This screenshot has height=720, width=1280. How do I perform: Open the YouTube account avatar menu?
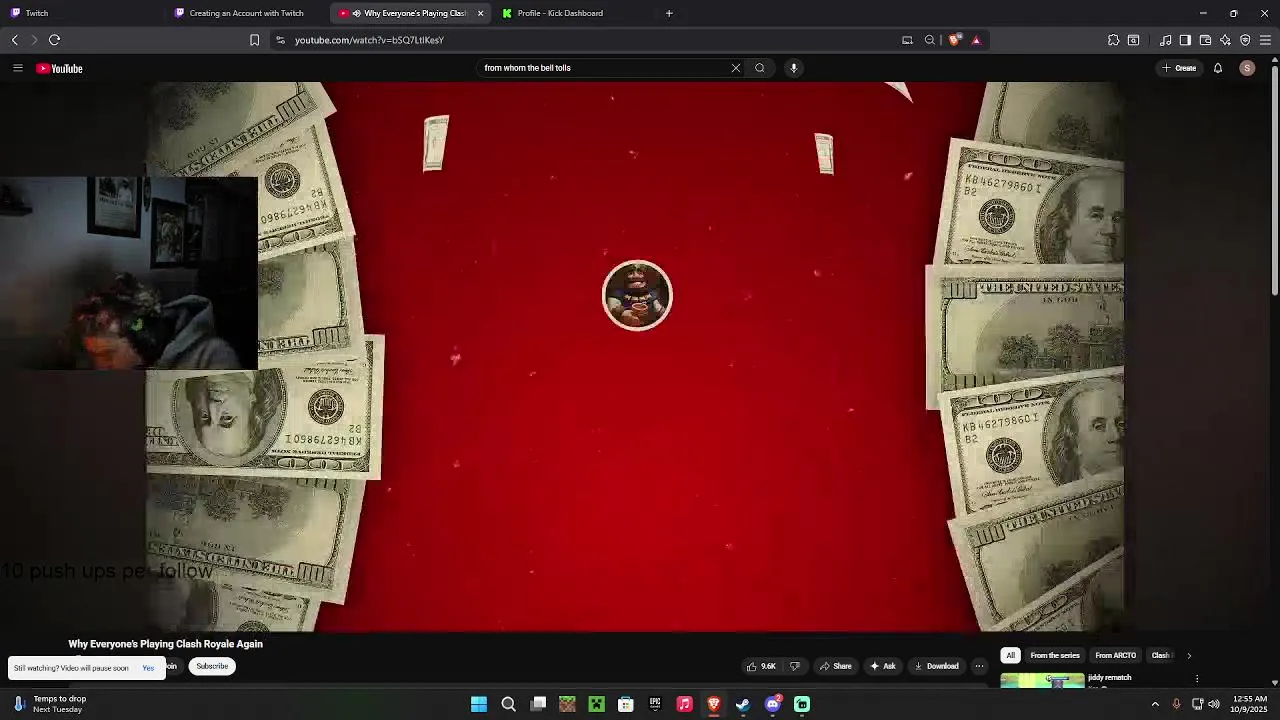(x=1247, y=68)
